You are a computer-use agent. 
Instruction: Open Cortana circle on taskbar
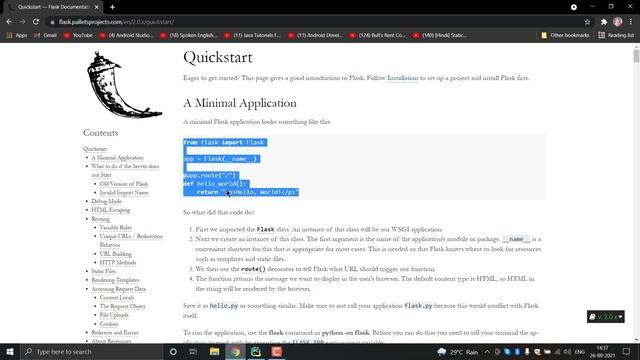[x=173, y=352]
